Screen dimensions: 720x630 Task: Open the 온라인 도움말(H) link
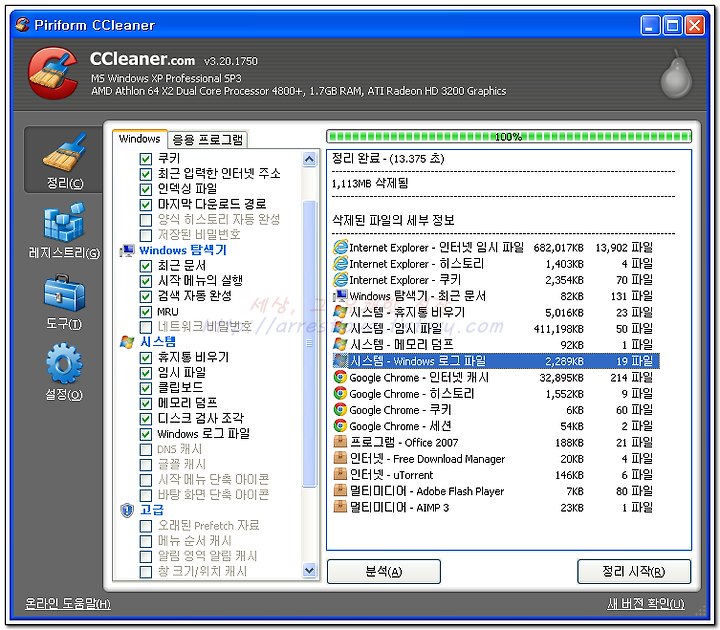pyautogui.click(x=68, y=603)
